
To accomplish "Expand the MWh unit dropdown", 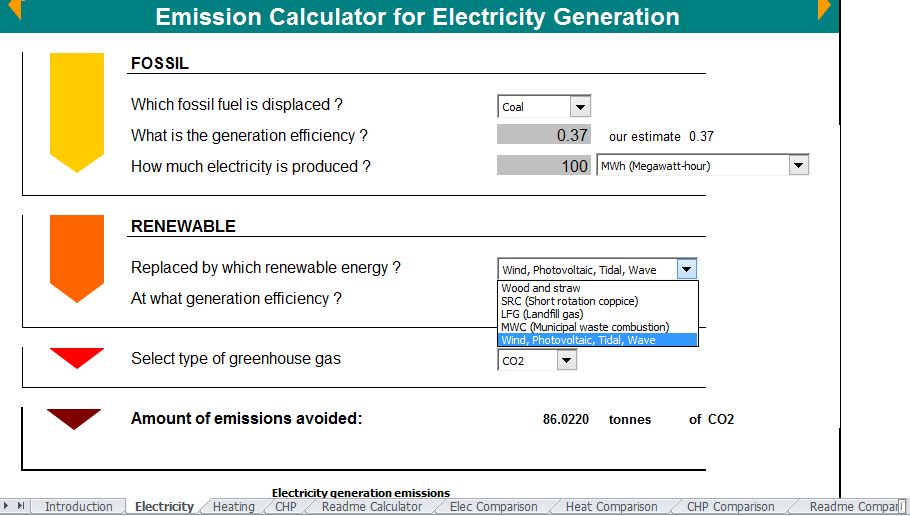I will [798, 166].
